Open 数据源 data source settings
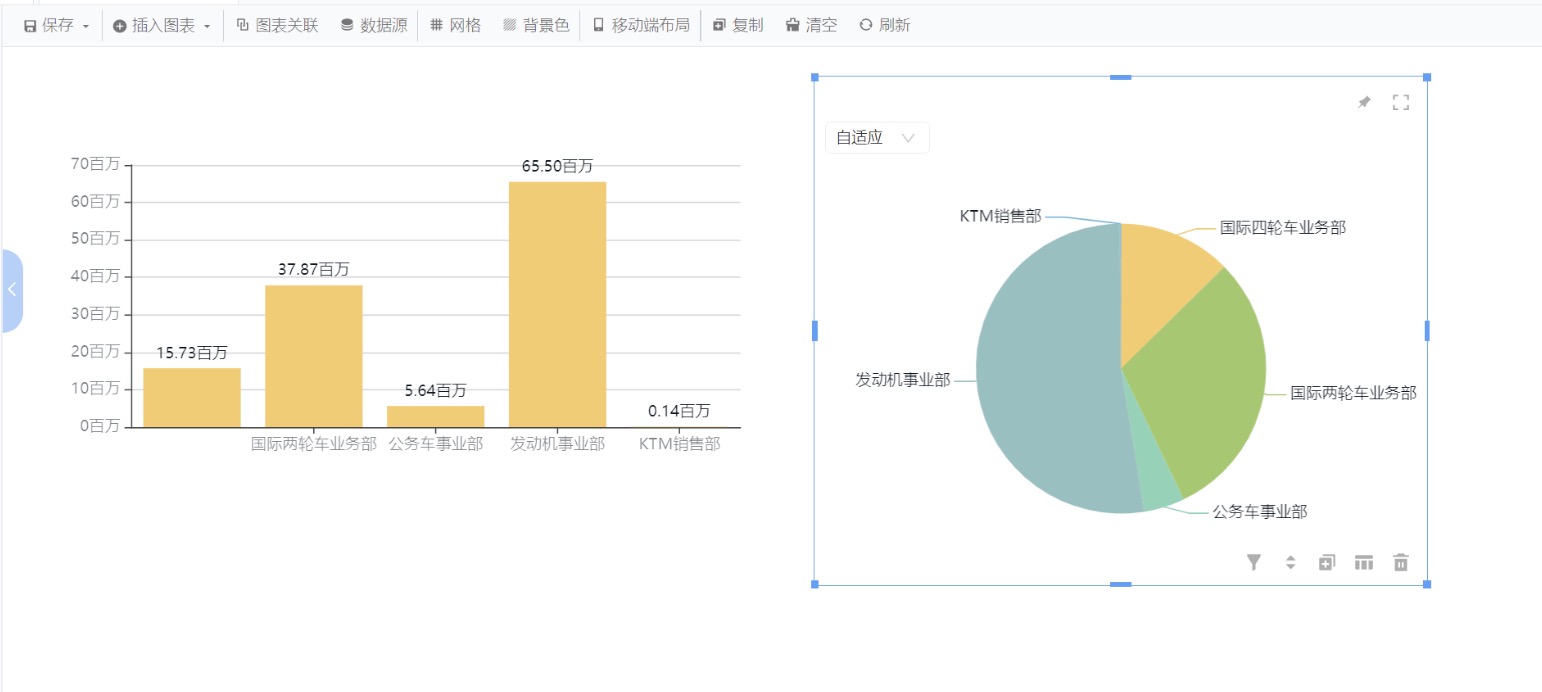 tap(373, 26)
